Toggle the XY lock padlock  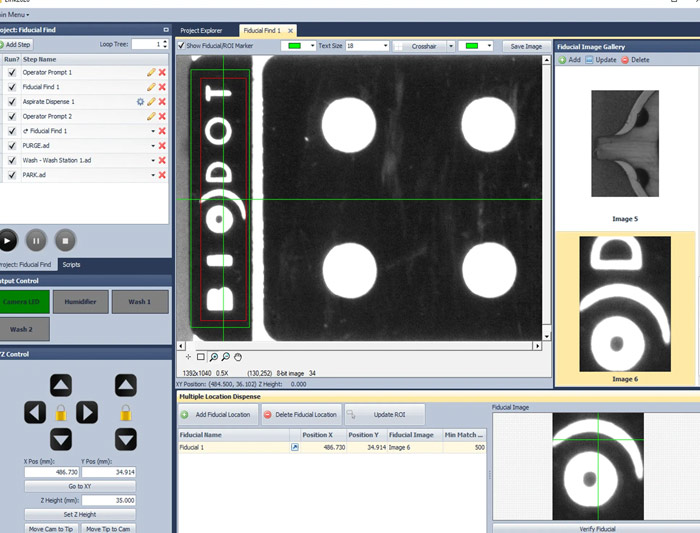(x=61, y=412)
